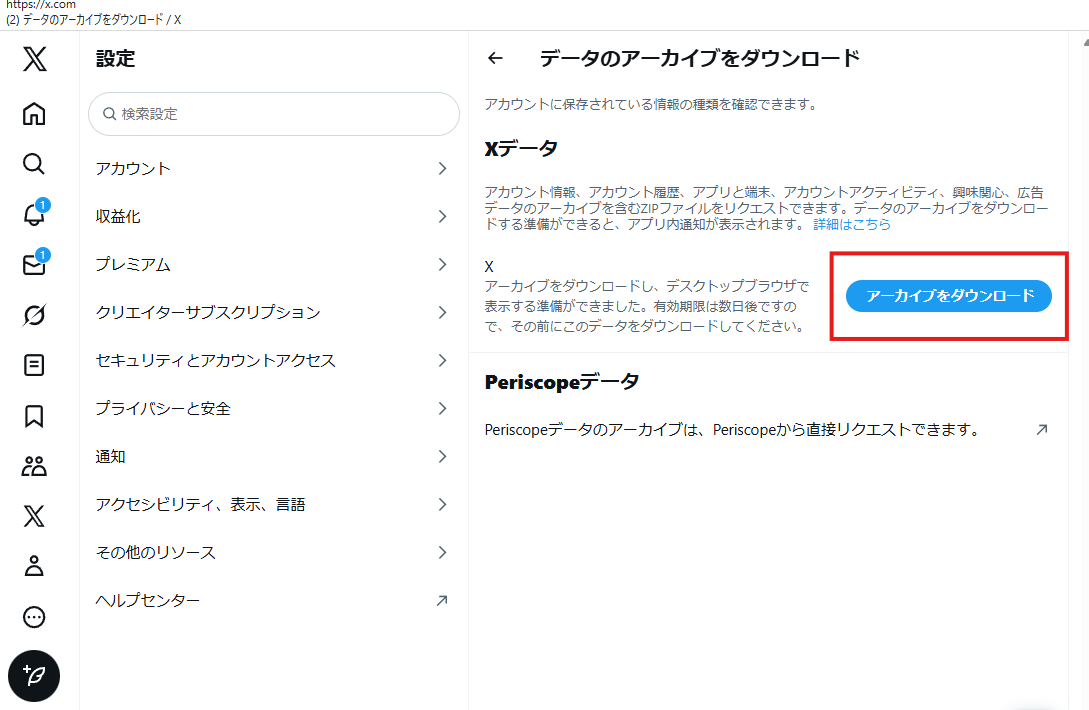The height and width of the screenshot is (710, 1089).
Task: Click the アーカイブをダウンロード button
Action: click(x=948, y=296)
